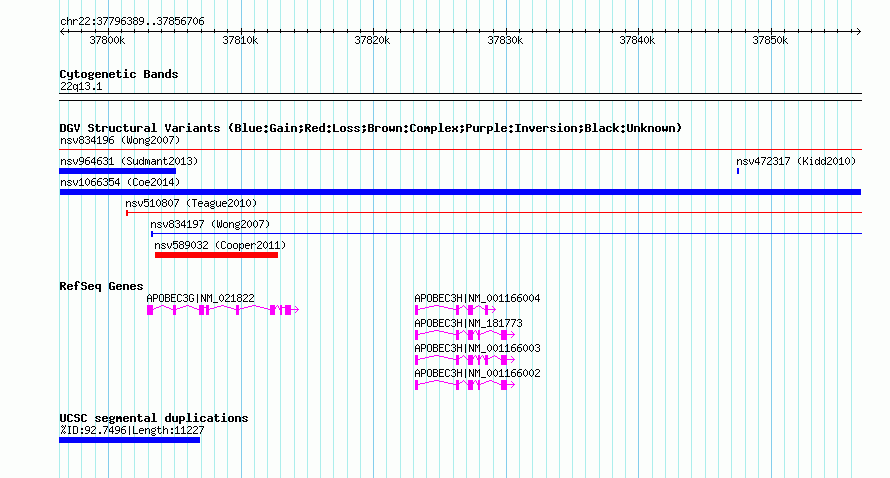The image size is (890, 478).
Task: Click the APOBEC3H|NM_181773 label
Action: pyautogui.click(x=468, y=323)
